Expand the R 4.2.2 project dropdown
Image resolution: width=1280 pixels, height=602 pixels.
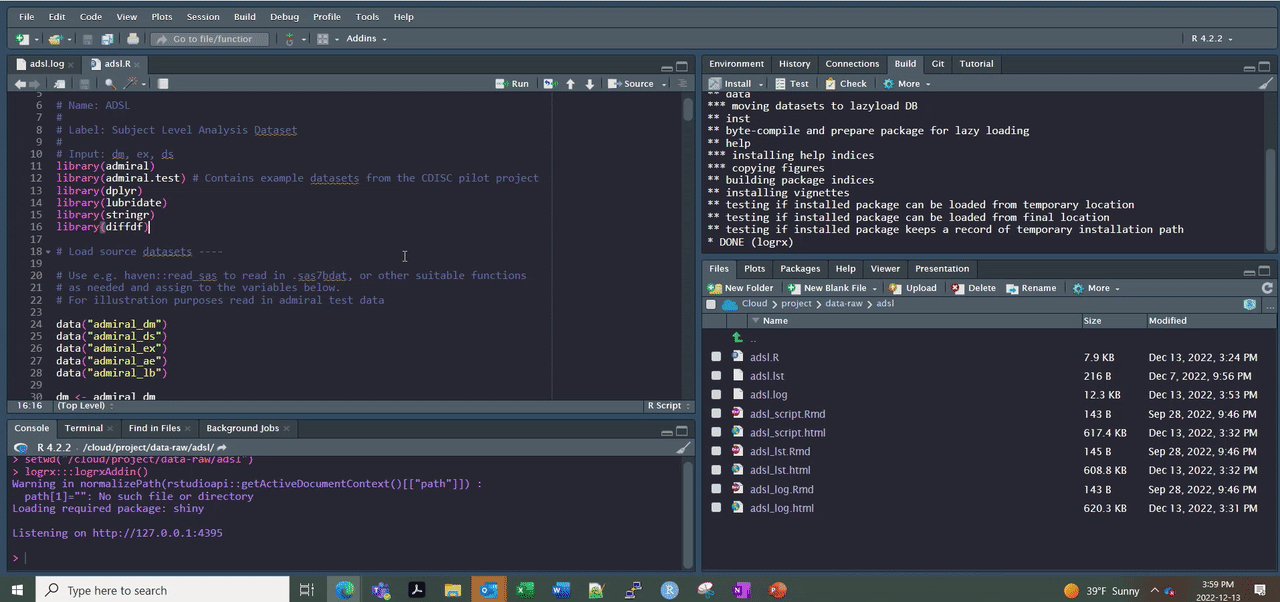tap(1211, 39)
